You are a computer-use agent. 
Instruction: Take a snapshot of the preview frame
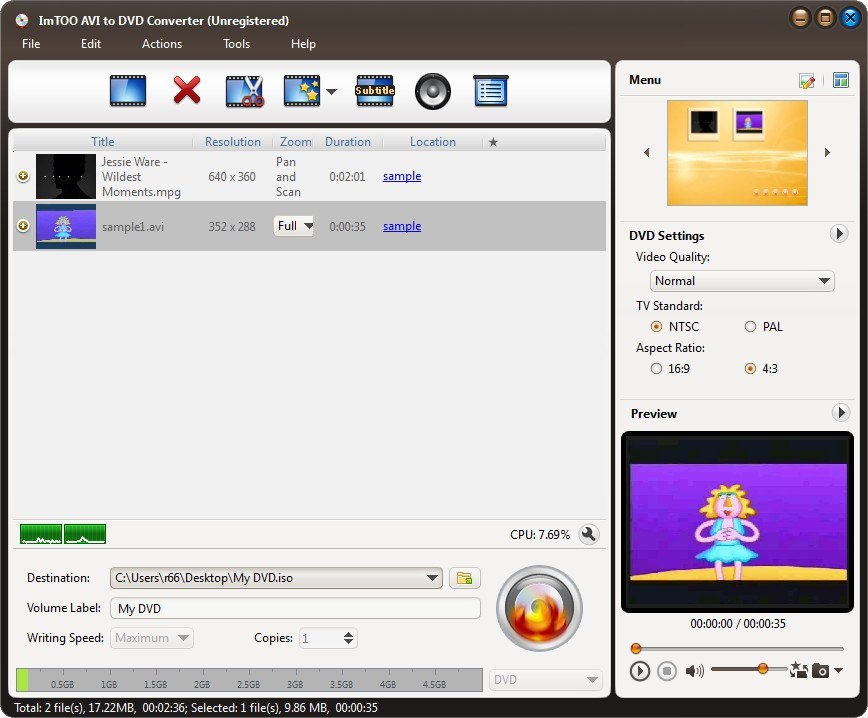[x=823, y=671]
